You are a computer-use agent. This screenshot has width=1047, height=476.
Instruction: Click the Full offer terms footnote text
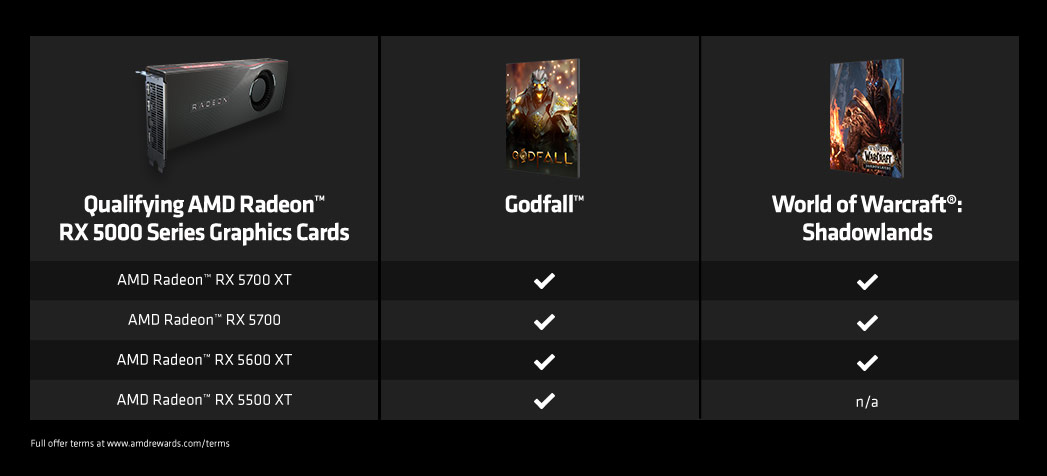(130, 443)
